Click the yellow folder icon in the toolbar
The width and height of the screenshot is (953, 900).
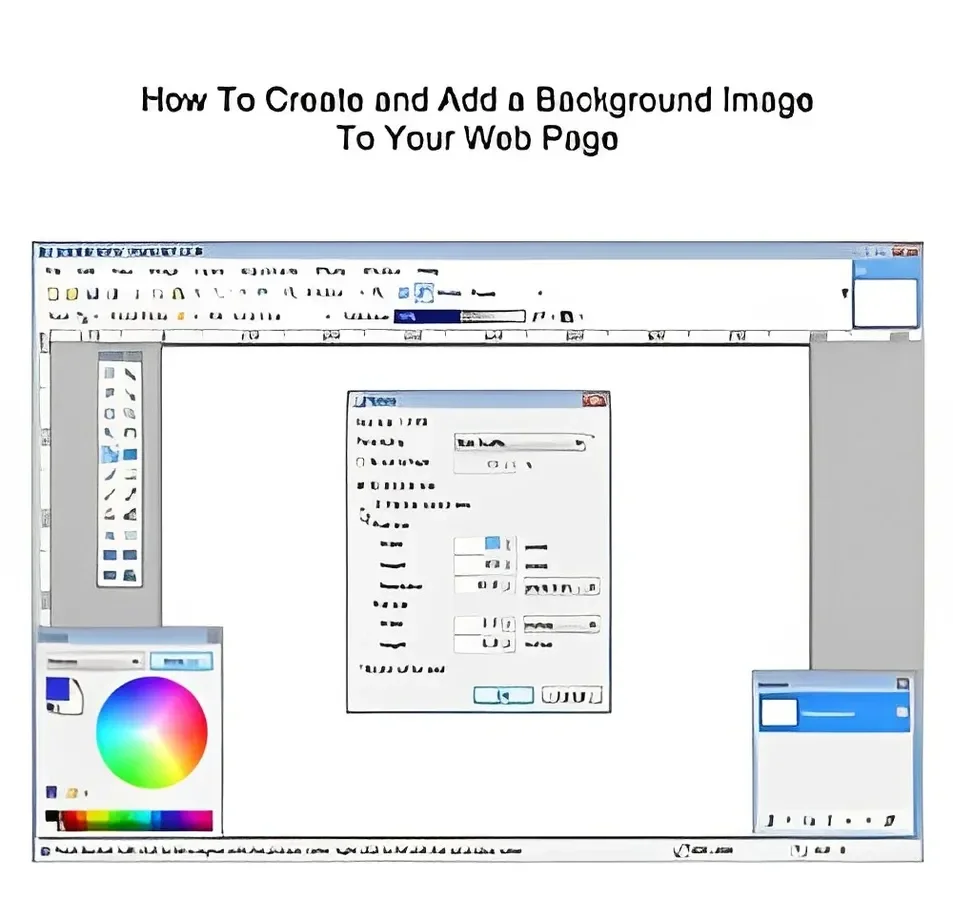(72, 294)
